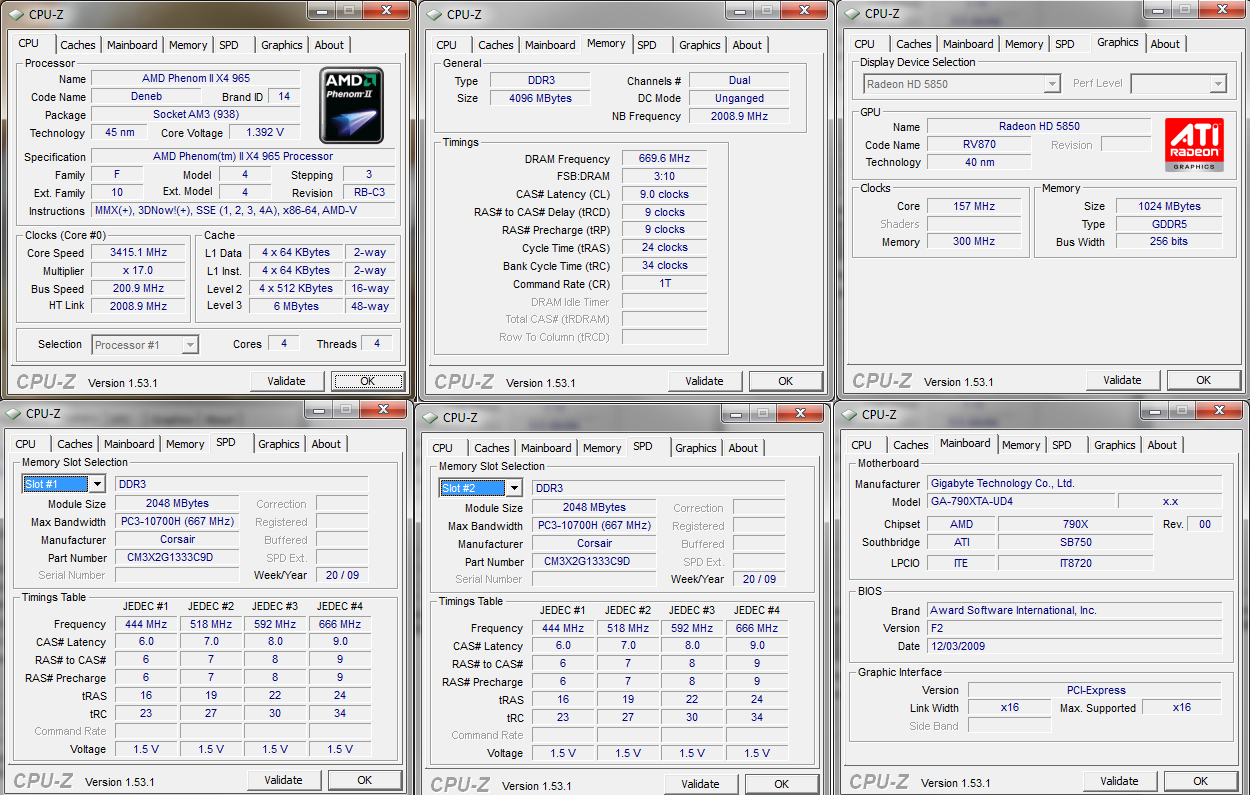Click the BIOS Brand Award Software International, Inc.
This screenshot has height=795, width=1250.
coord(1075,610)
